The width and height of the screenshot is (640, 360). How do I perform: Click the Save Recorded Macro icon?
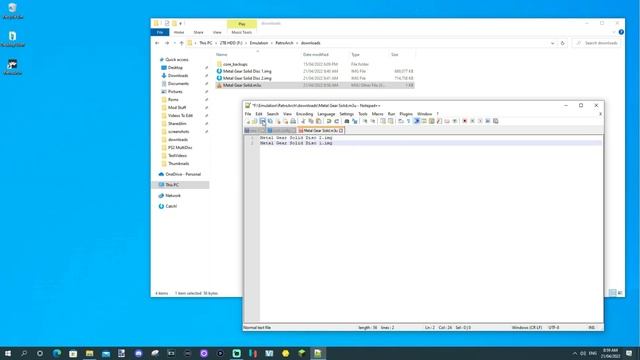tap(496, 121)
